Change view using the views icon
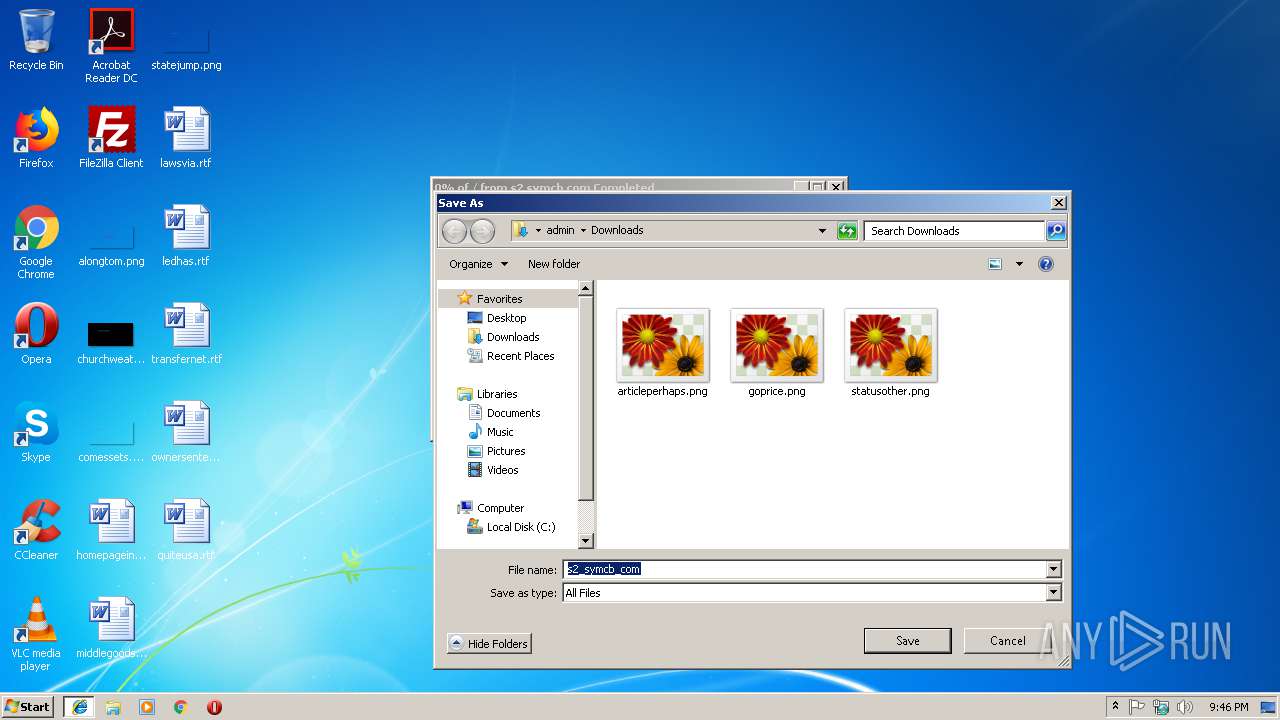This screenshot has width=1280, height=720. coord(995,264)
